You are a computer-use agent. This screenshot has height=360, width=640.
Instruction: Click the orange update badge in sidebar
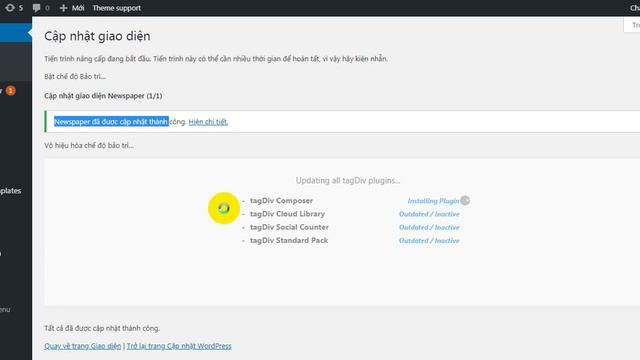(x=11, y=91)
